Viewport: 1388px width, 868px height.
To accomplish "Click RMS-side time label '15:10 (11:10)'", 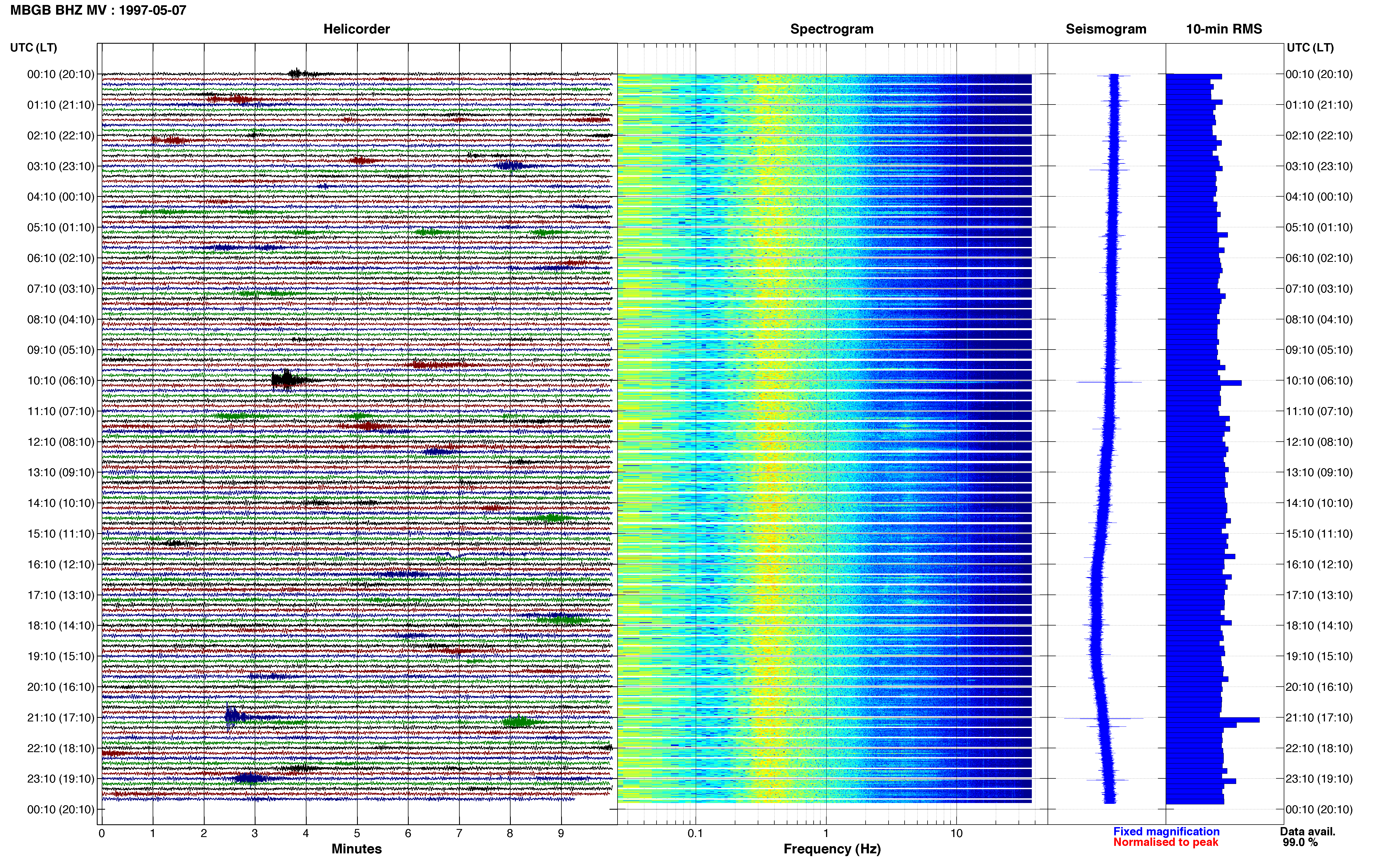I will pyautogui.click(x=1319, y=534).
